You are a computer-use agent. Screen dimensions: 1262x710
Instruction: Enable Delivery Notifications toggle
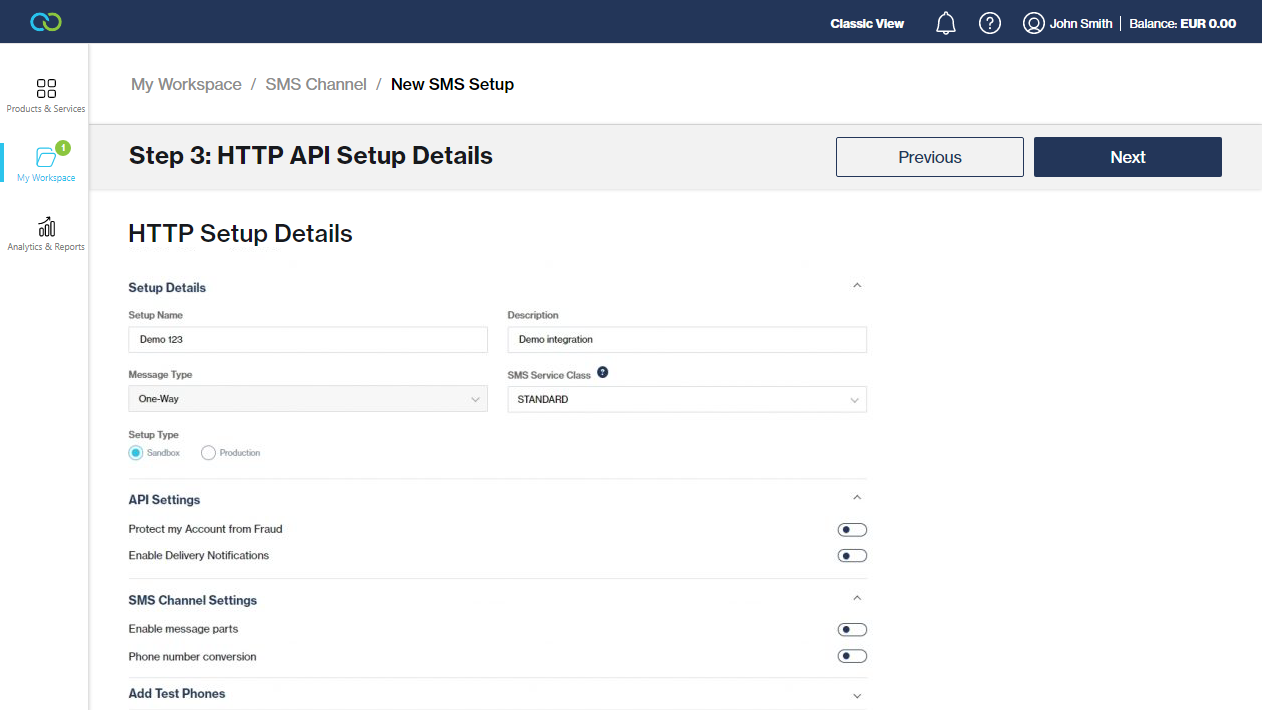point(852,556)
